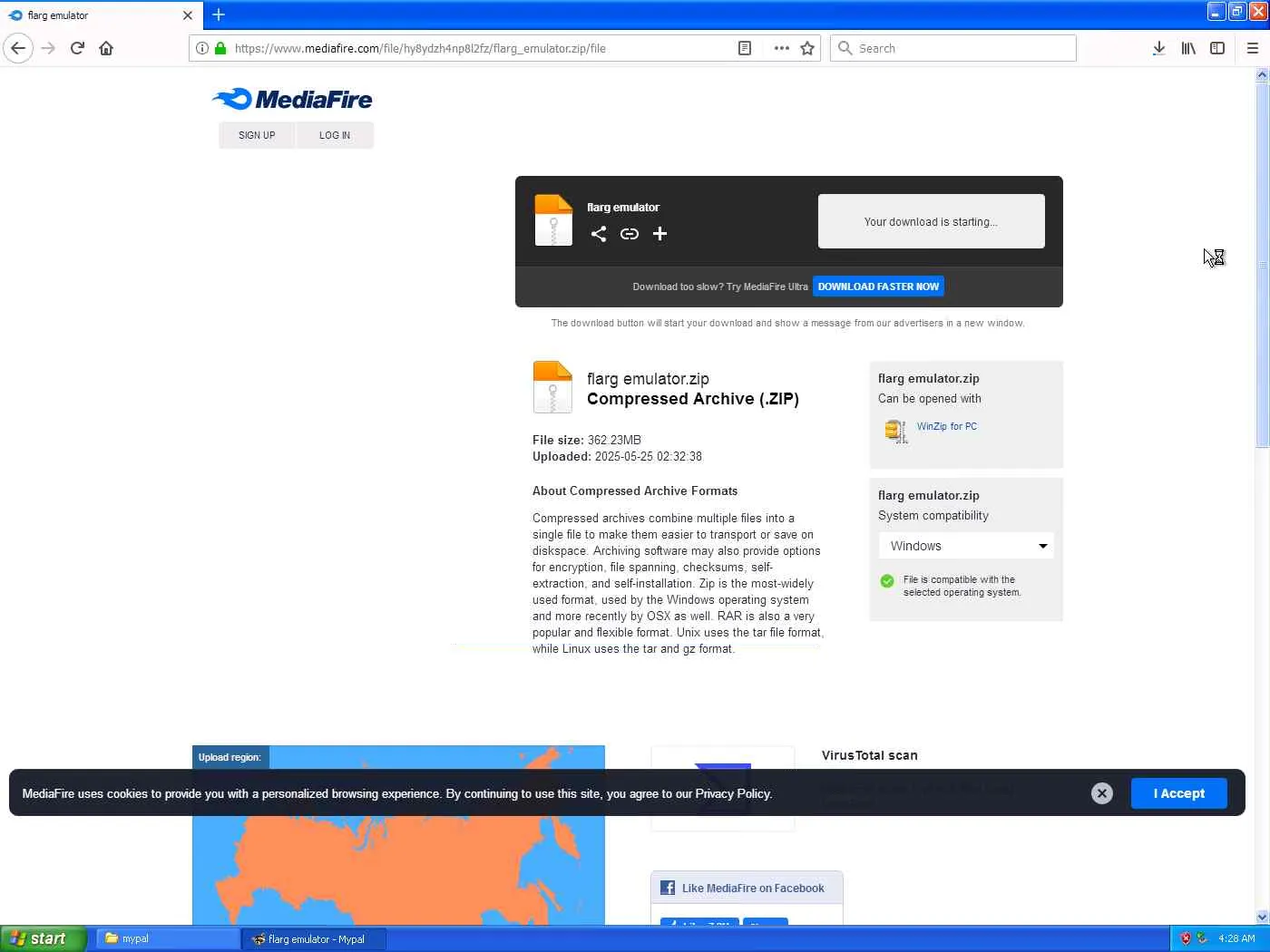Open the browser home page

point(106,48)
